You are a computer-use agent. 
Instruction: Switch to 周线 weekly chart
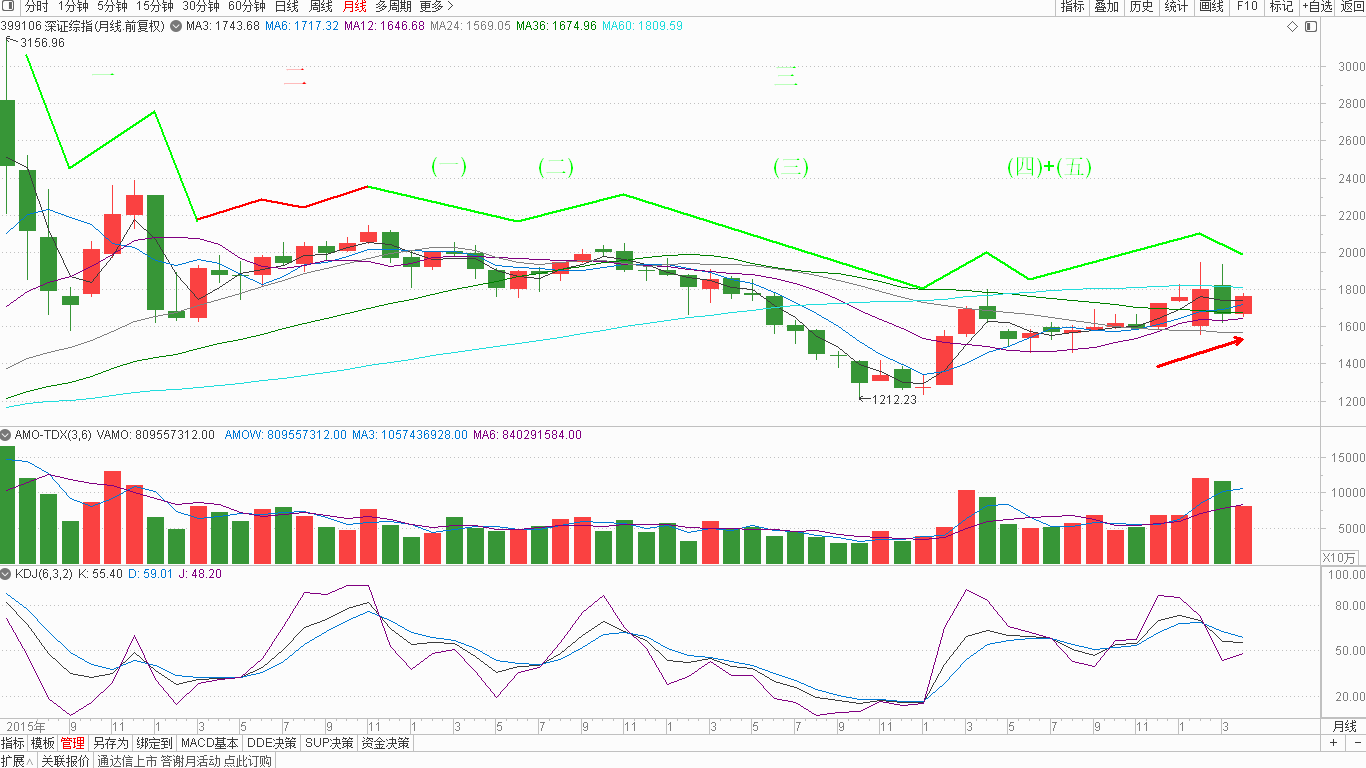point(320,6)
